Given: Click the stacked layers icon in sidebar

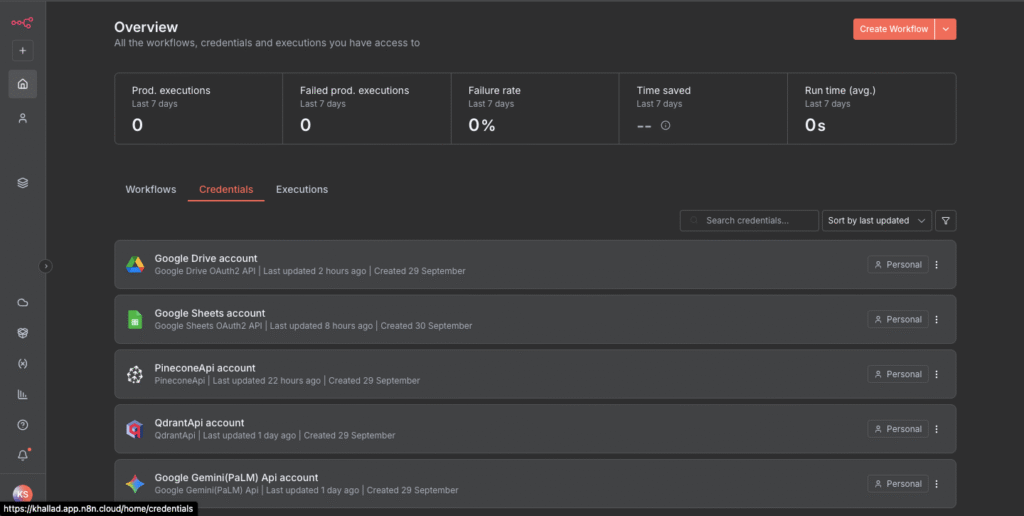Looking at the screenshot, I should point(23,183).
